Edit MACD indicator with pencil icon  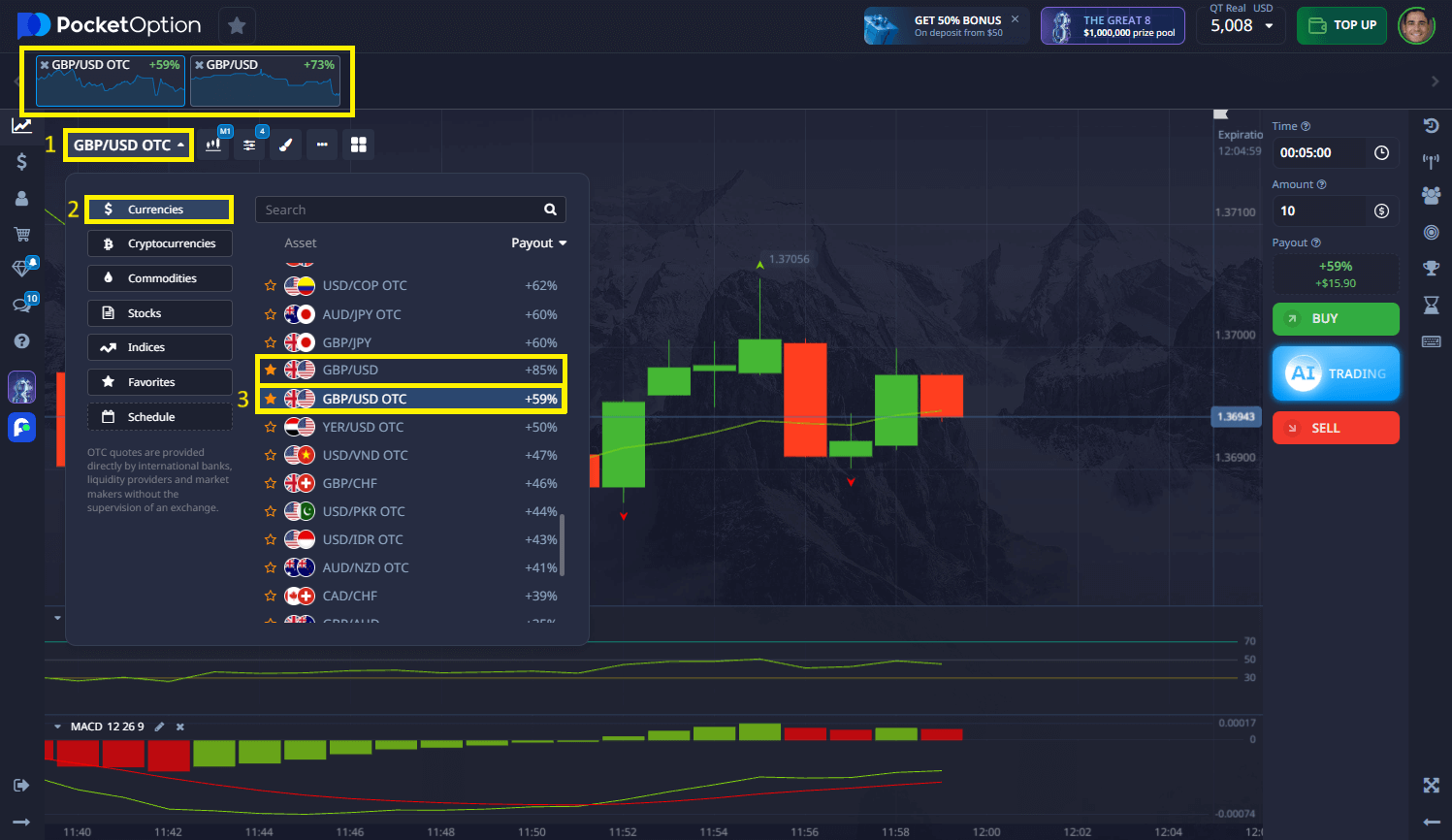pos(160,727)
